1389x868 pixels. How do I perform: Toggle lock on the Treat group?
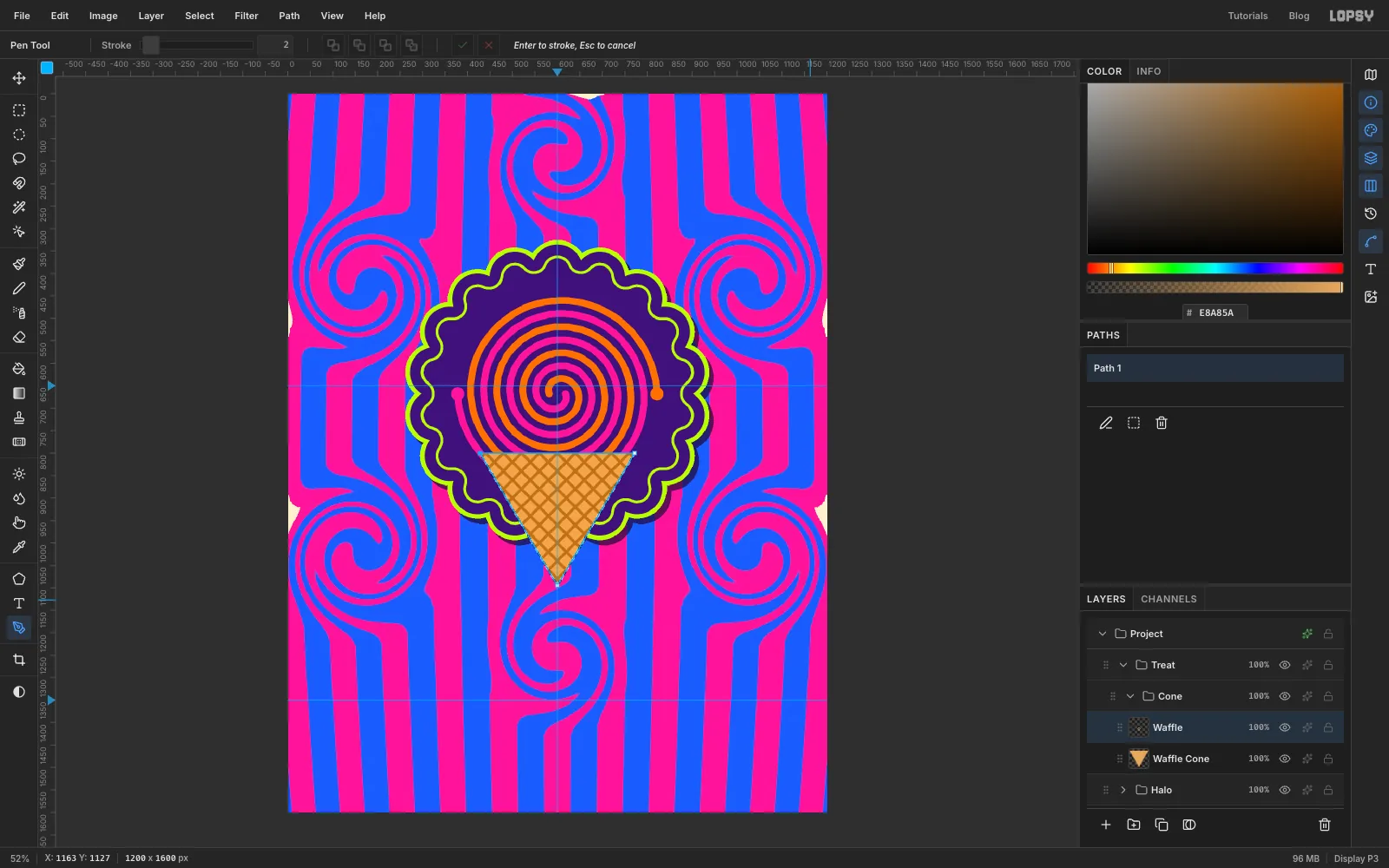1328,665
